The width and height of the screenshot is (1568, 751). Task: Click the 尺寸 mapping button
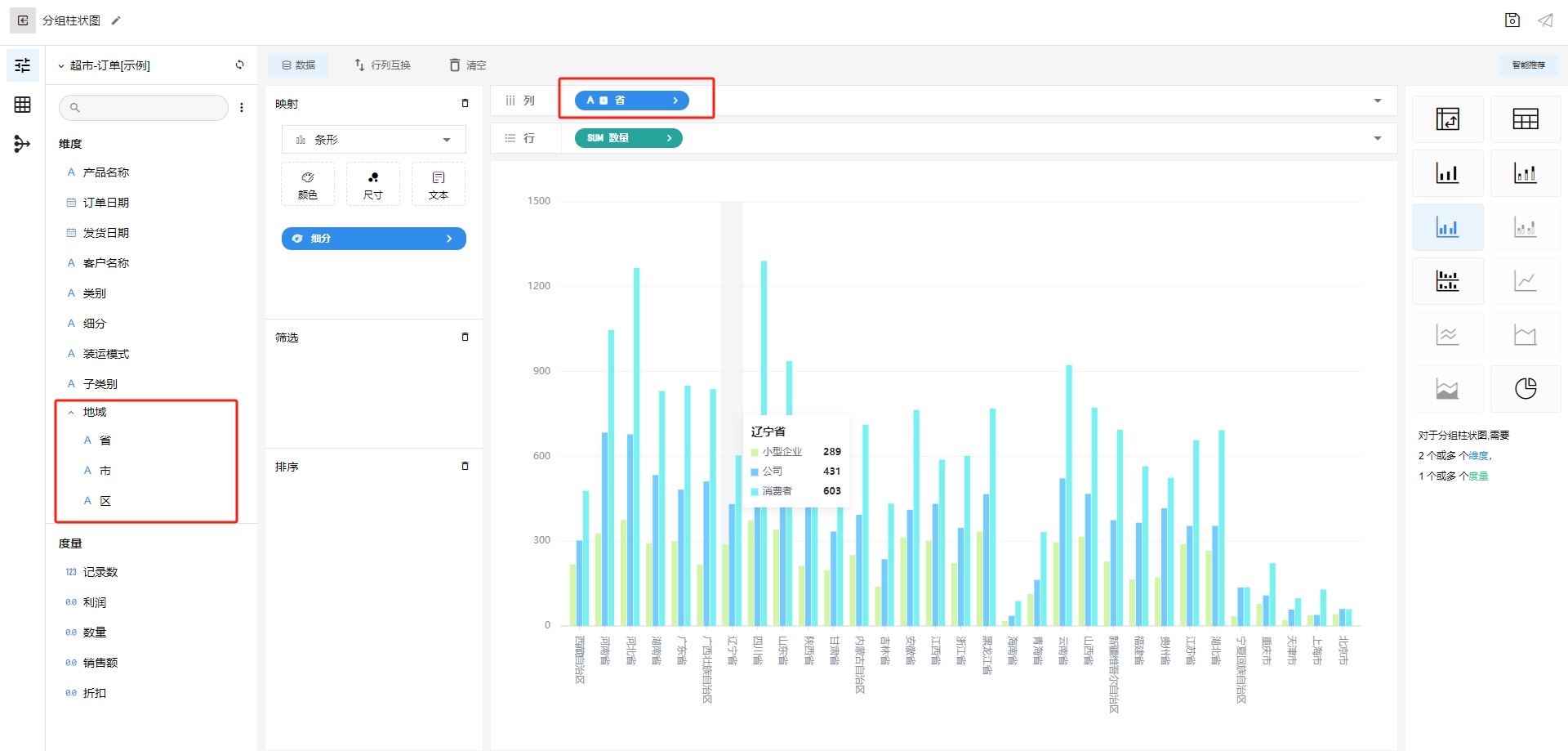point(373,185)
